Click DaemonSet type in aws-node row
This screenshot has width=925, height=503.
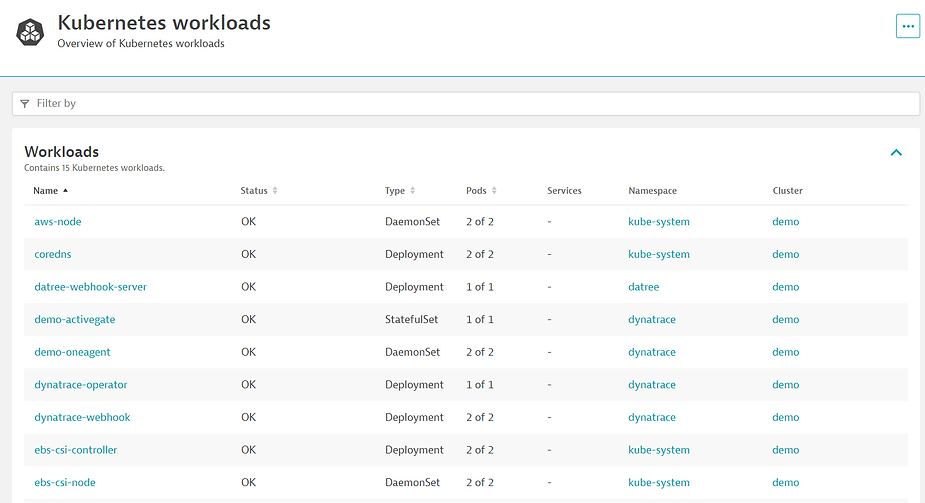tap(412, 222)
